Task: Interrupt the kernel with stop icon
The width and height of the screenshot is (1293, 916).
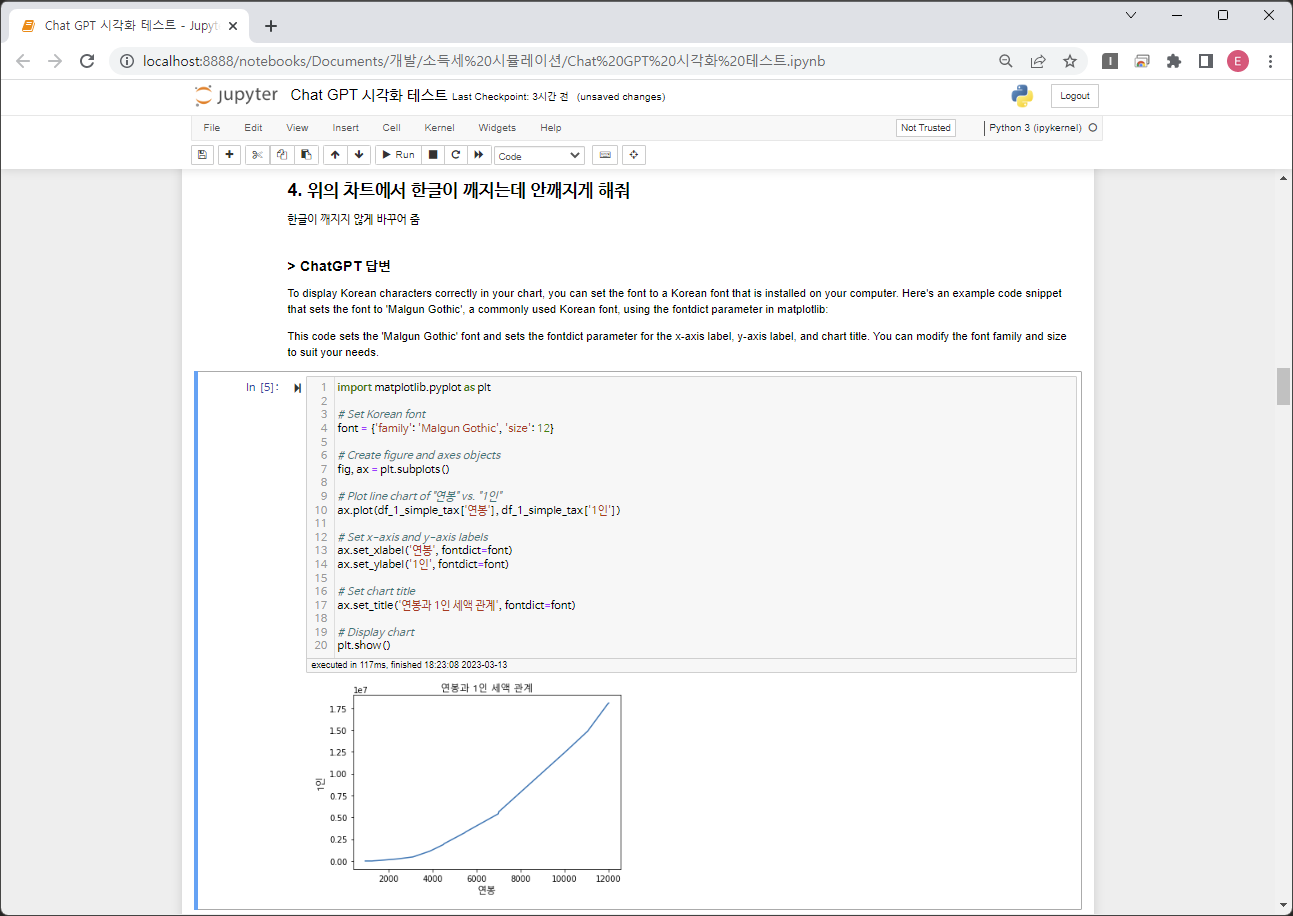Action: (x=433, y=155)
